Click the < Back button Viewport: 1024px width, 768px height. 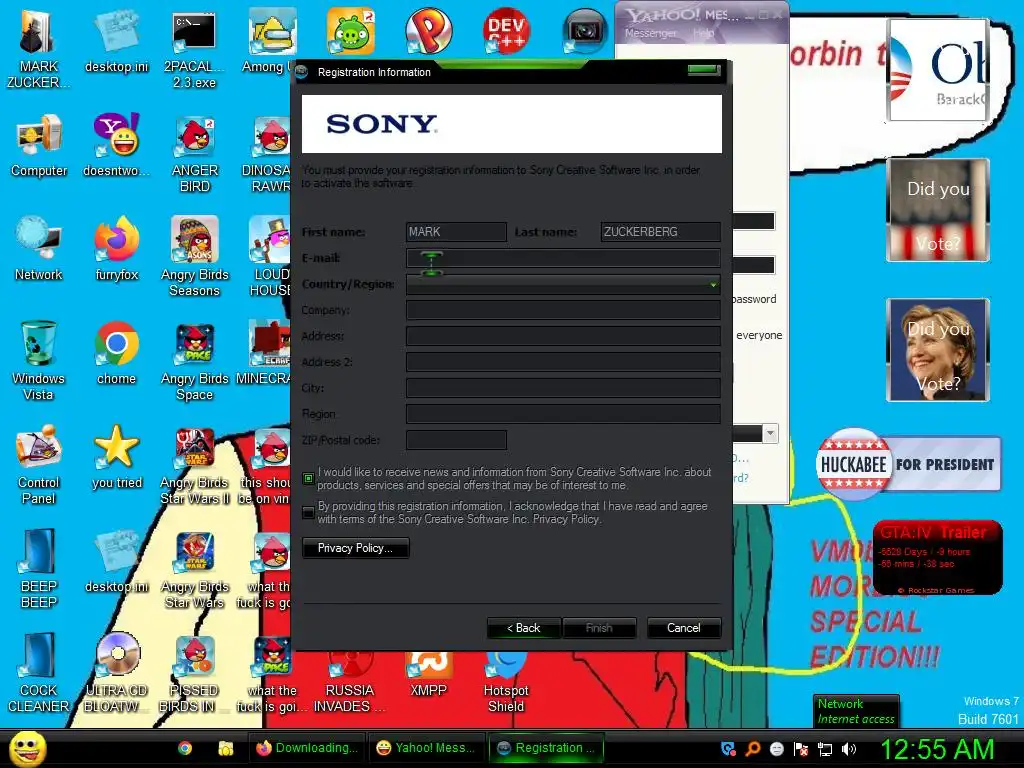(524, 628)
